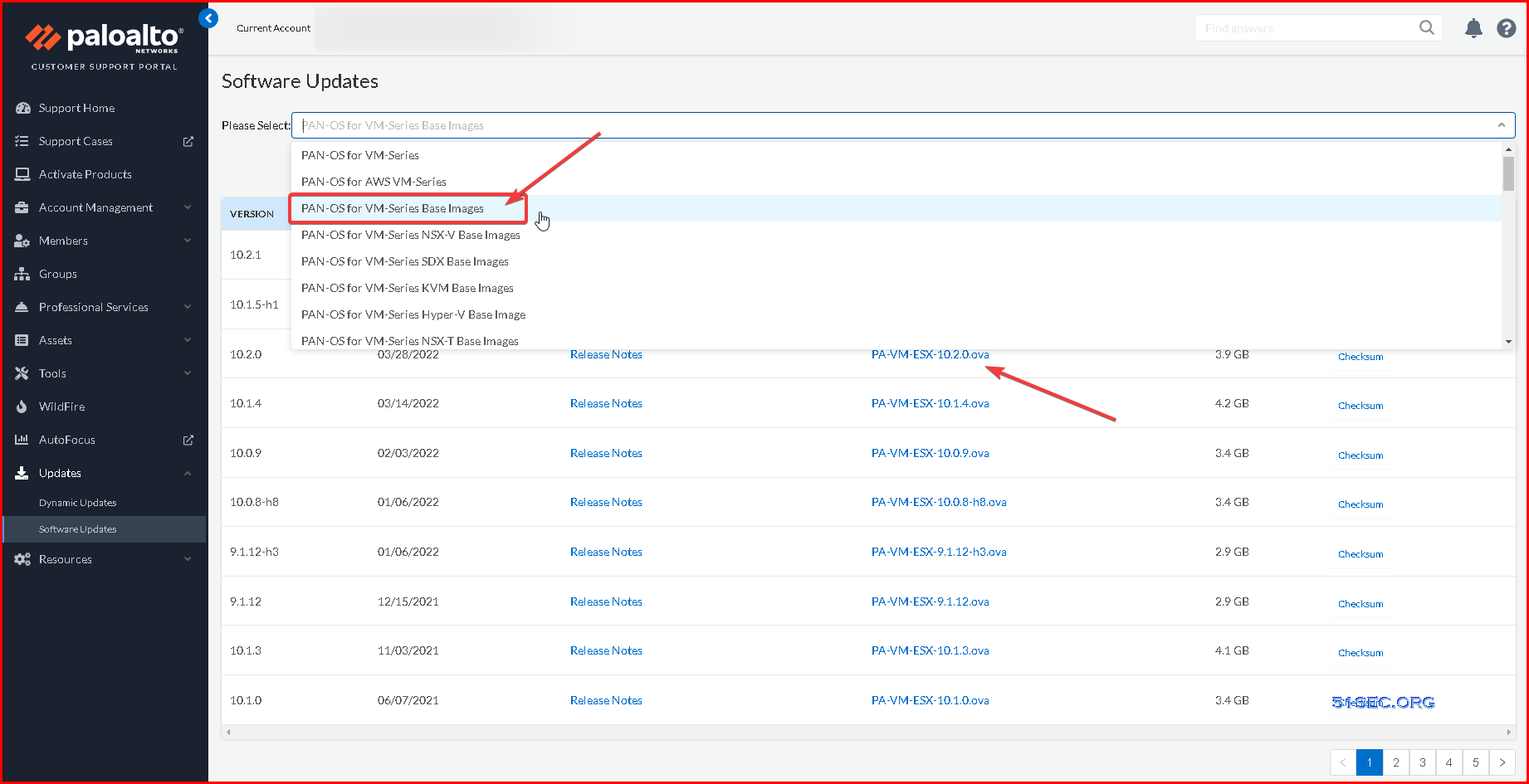Click the VERSION column header

click(x=252, y=214)
